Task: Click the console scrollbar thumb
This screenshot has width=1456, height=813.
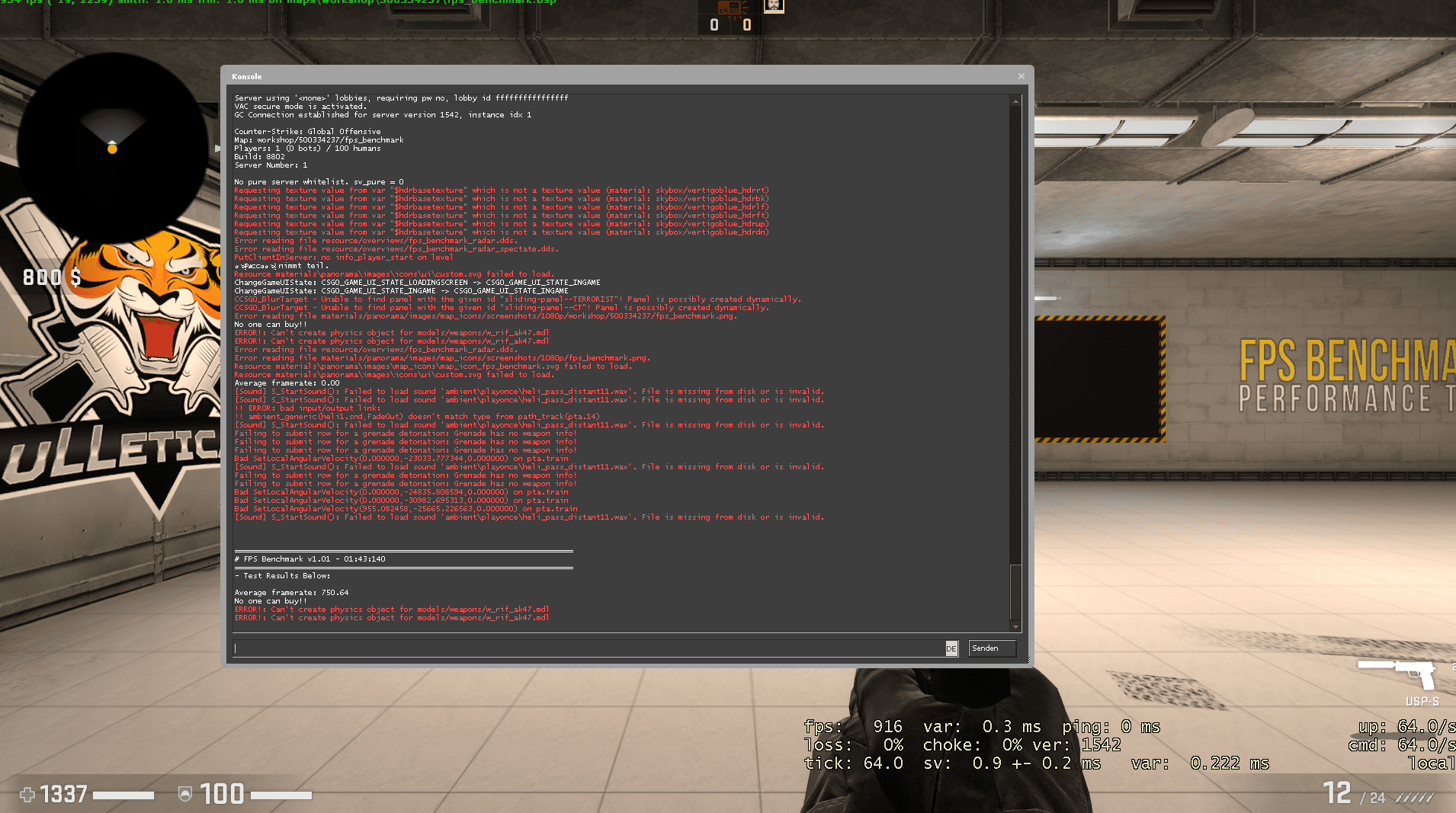Action: pyautogui.click(x=1015, y=592)
